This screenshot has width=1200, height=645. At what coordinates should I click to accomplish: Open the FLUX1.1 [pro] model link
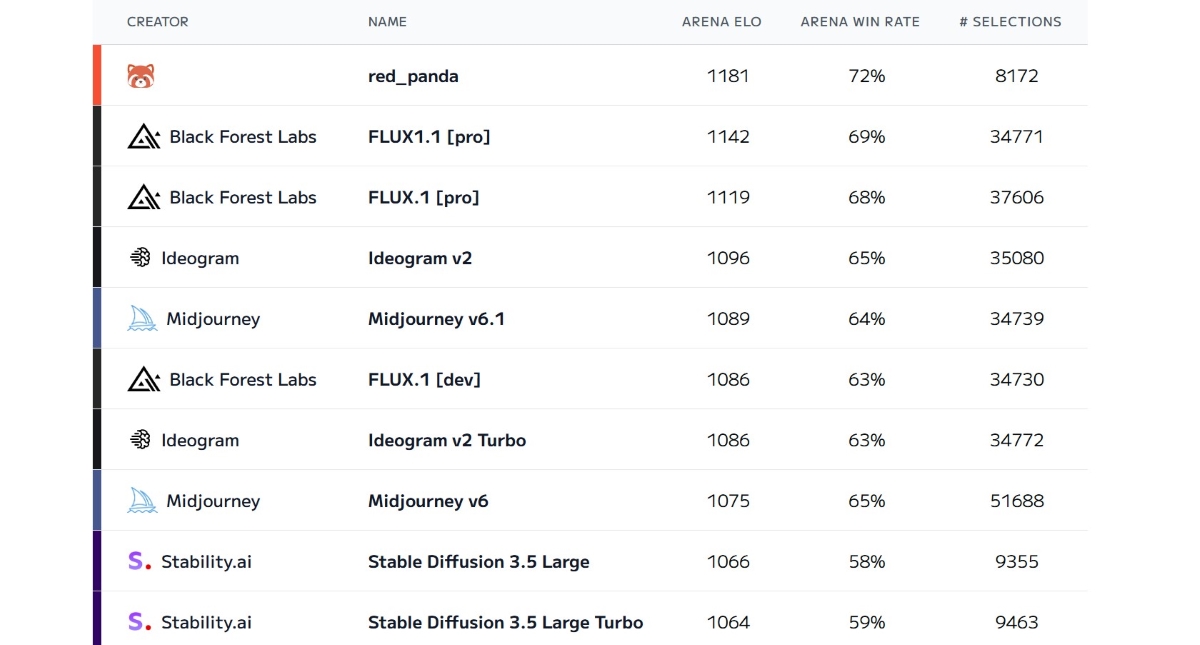pos(429,137)
